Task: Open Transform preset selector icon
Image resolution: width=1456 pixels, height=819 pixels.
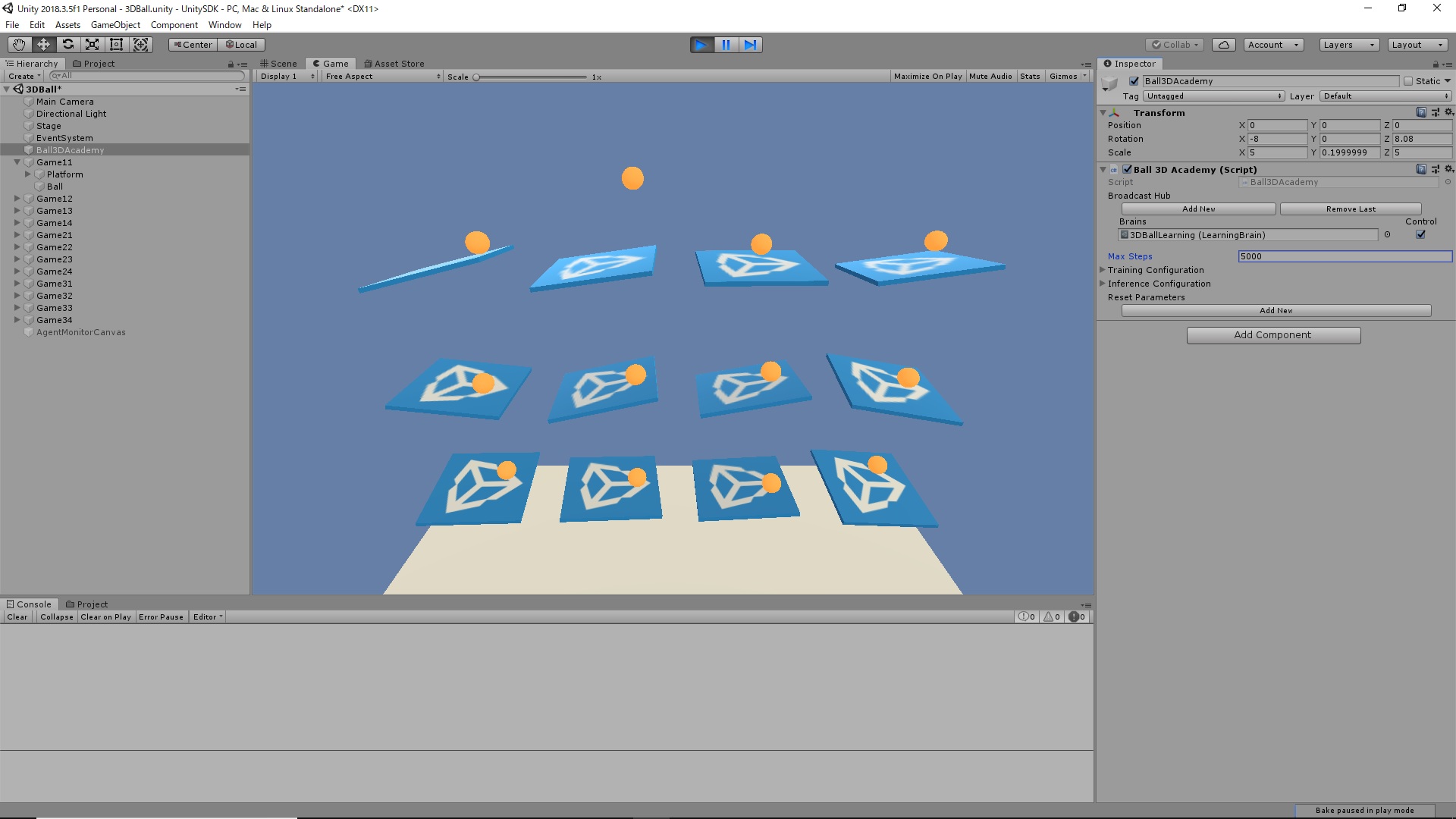Action: pyautogui.click(x=1435, y=112)
